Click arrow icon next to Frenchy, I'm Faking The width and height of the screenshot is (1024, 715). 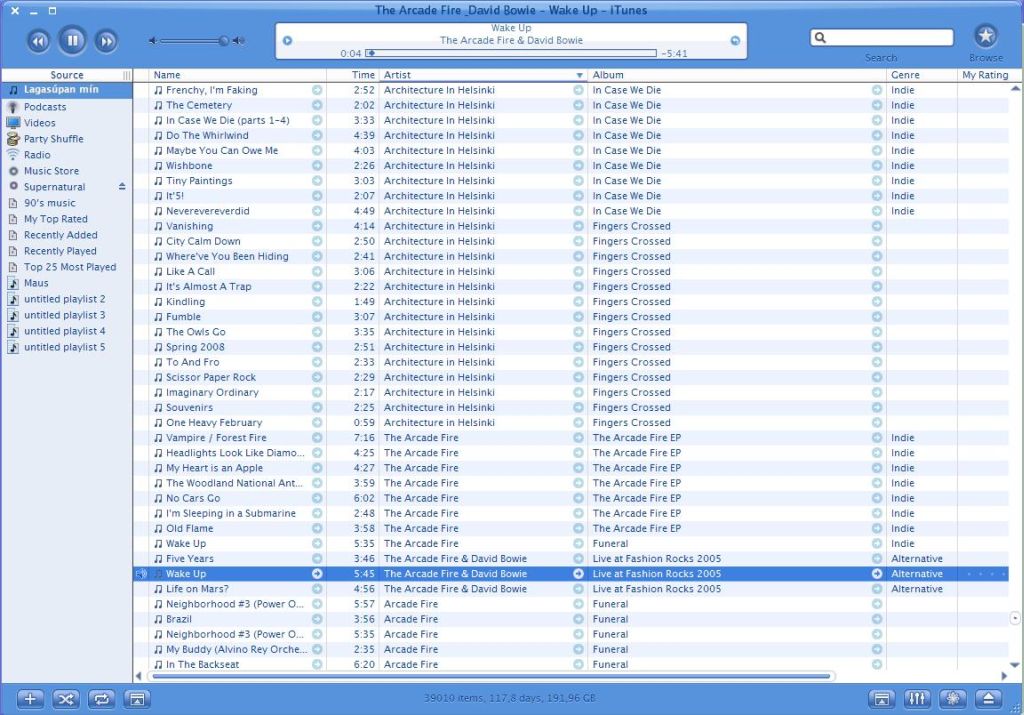pyautogui.click(x=317, y=90)
